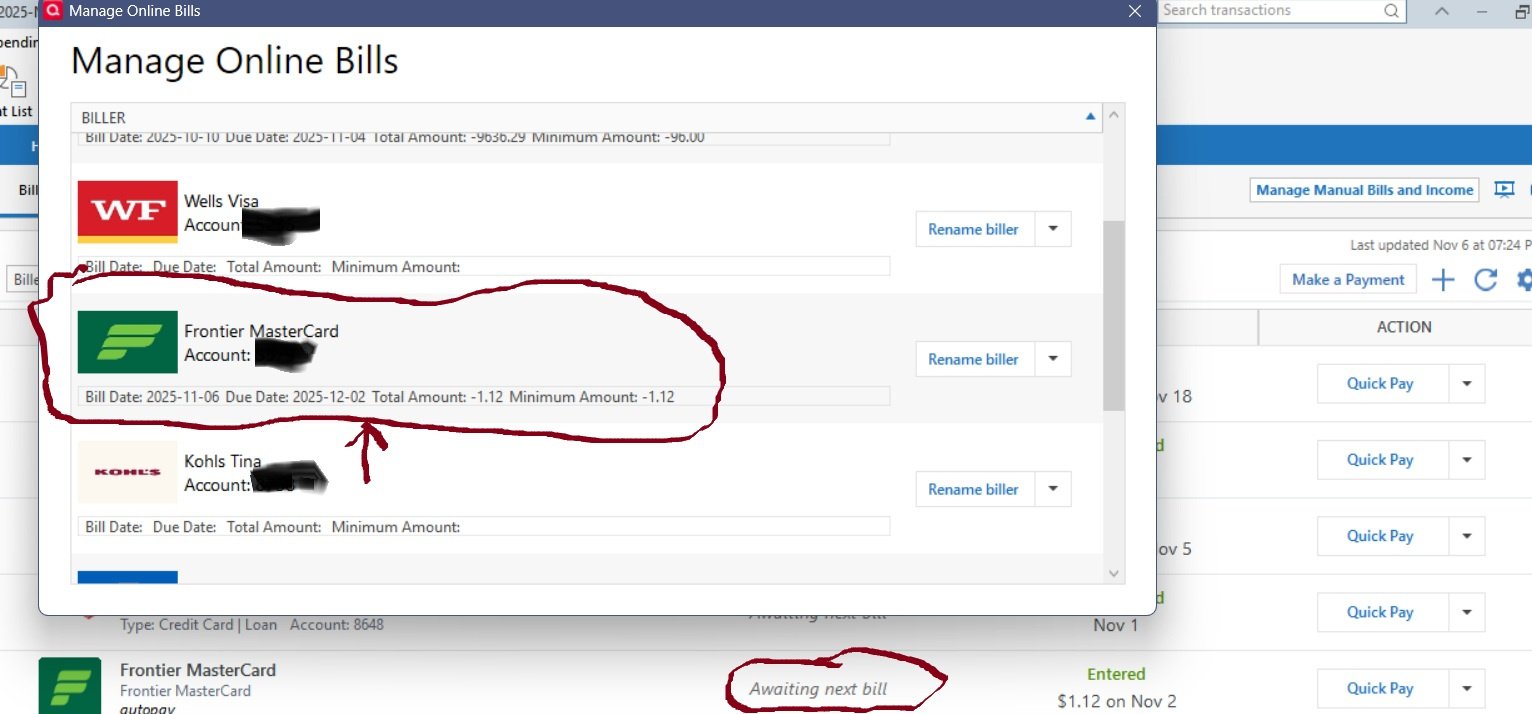Click the Make a Payment button

[x=1348, y=280]
